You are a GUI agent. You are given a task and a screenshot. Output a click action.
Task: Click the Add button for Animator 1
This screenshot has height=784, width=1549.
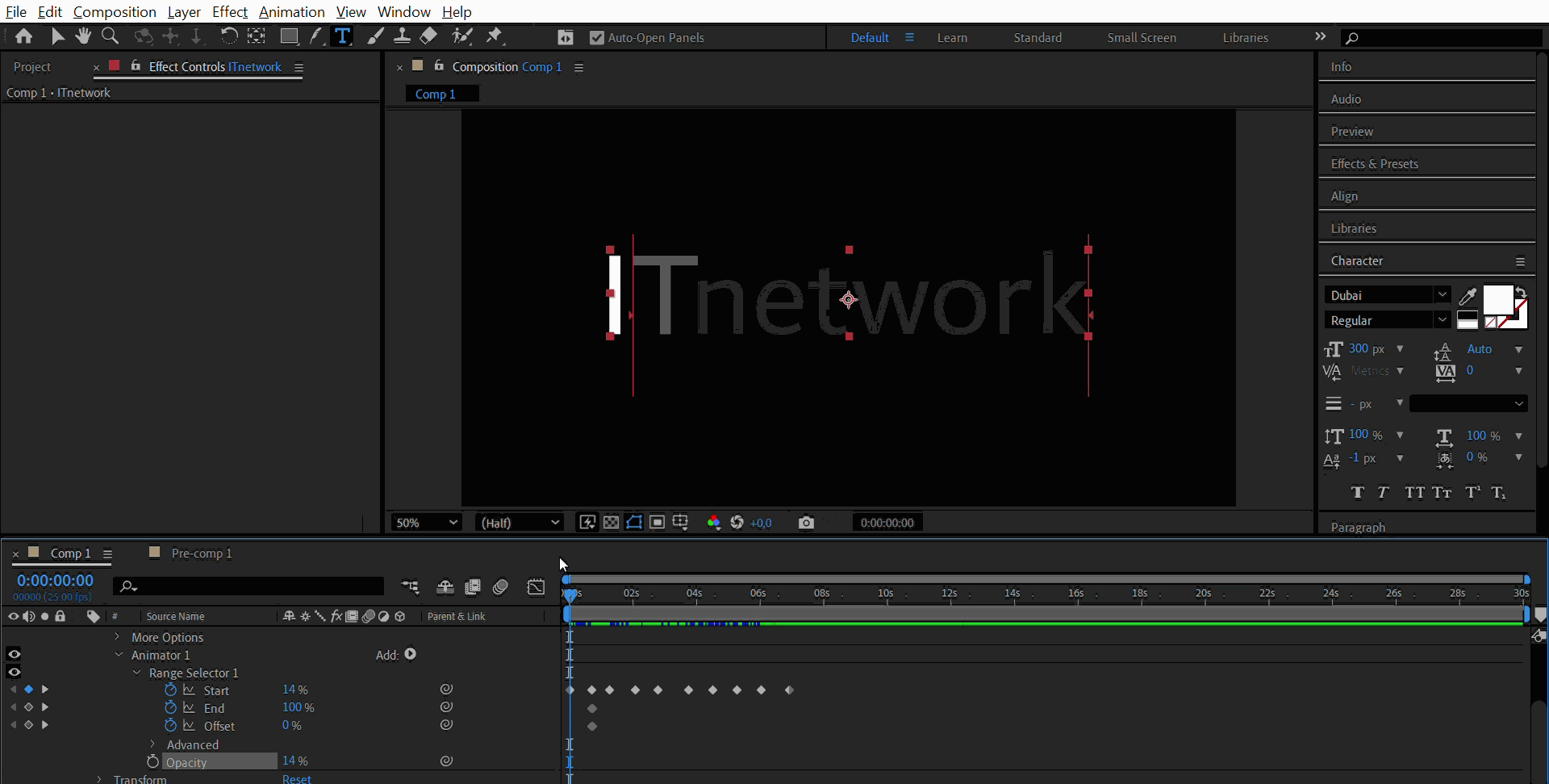click(409, 654)
